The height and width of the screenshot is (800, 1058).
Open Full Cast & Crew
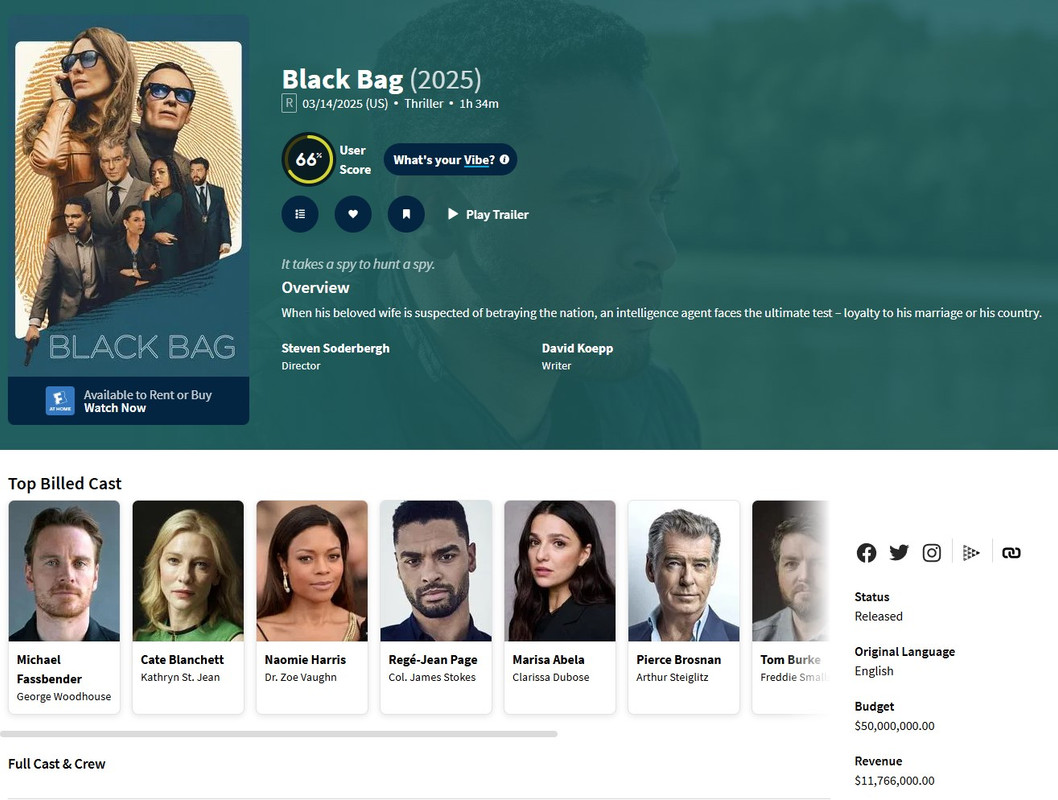(57, 764)
